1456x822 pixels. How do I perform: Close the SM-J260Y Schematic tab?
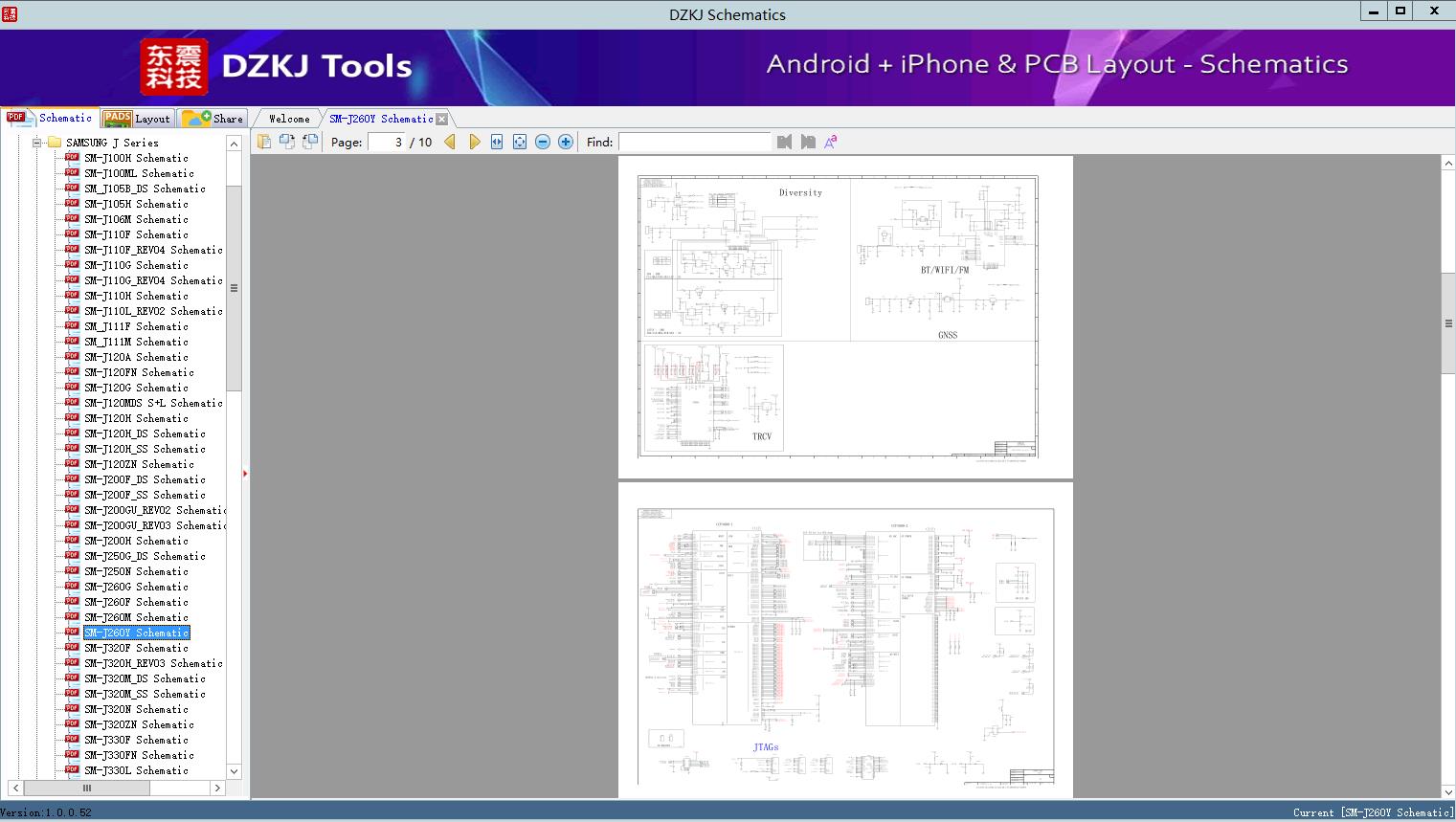tap(441, 120)
